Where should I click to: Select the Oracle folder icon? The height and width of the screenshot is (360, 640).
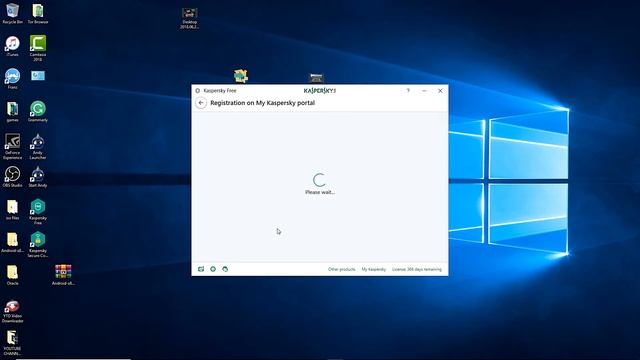pyautogui.click(x=12, y=275)
